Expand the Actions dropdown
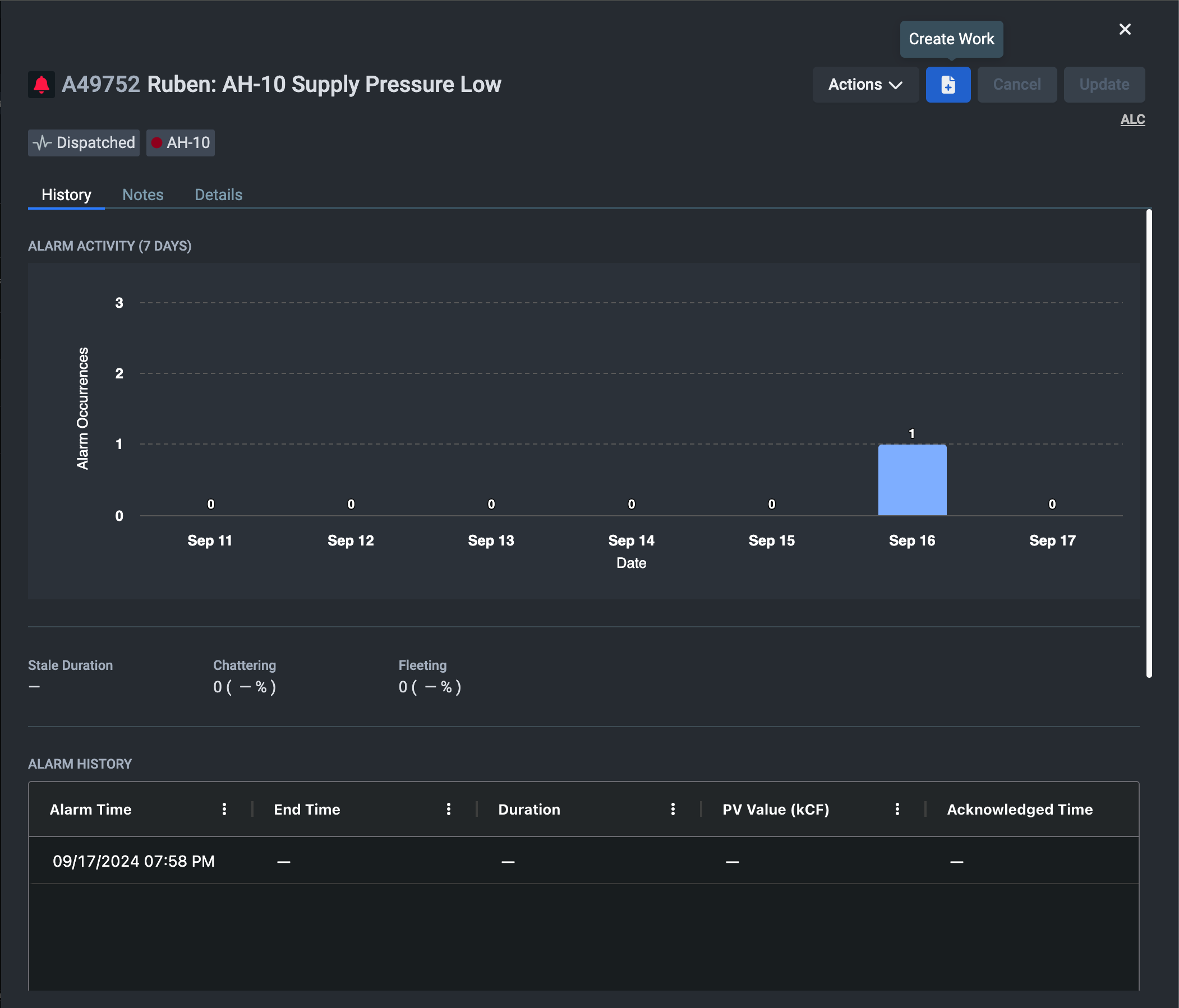The image size is (1179, 1008). (x=865, y=85)
